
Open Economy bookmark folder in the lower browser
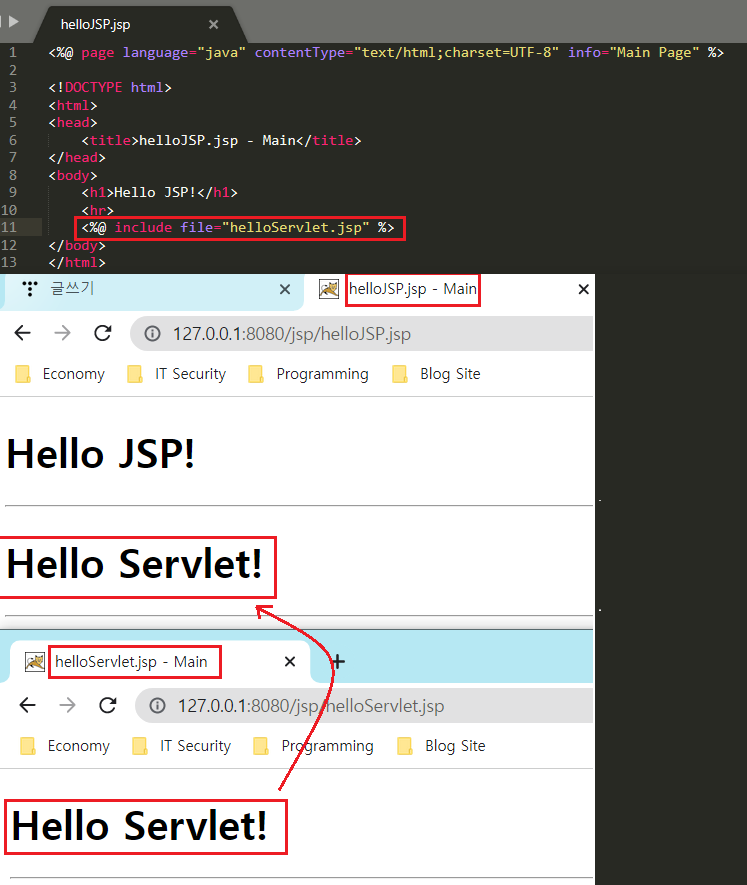click(x=65, y=746)
